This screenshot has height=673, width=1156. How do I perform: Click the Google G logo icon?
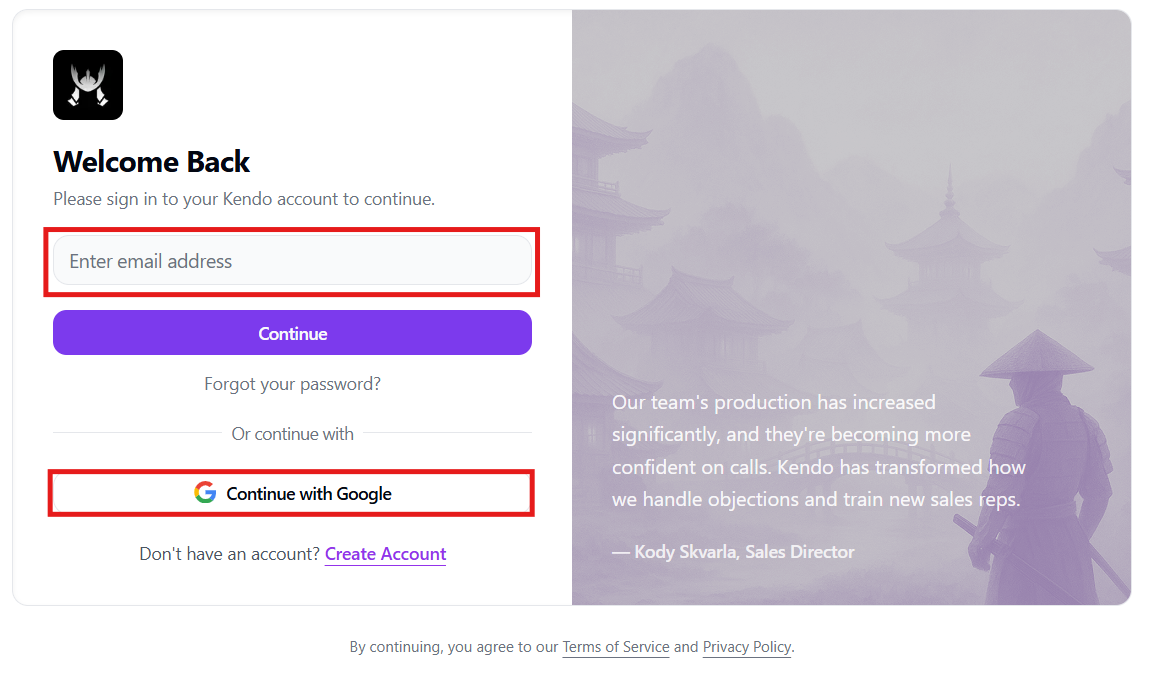tap(205, 493)
